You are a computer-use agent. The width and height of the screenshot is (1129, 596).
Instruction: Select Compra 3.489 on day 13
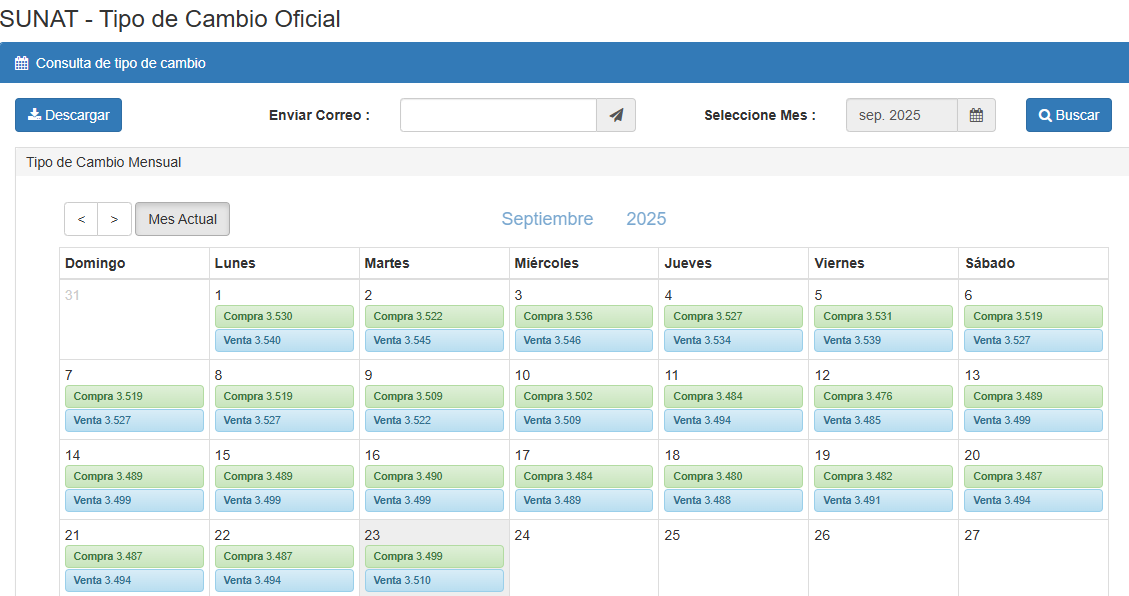click(x=1033, y=397)
